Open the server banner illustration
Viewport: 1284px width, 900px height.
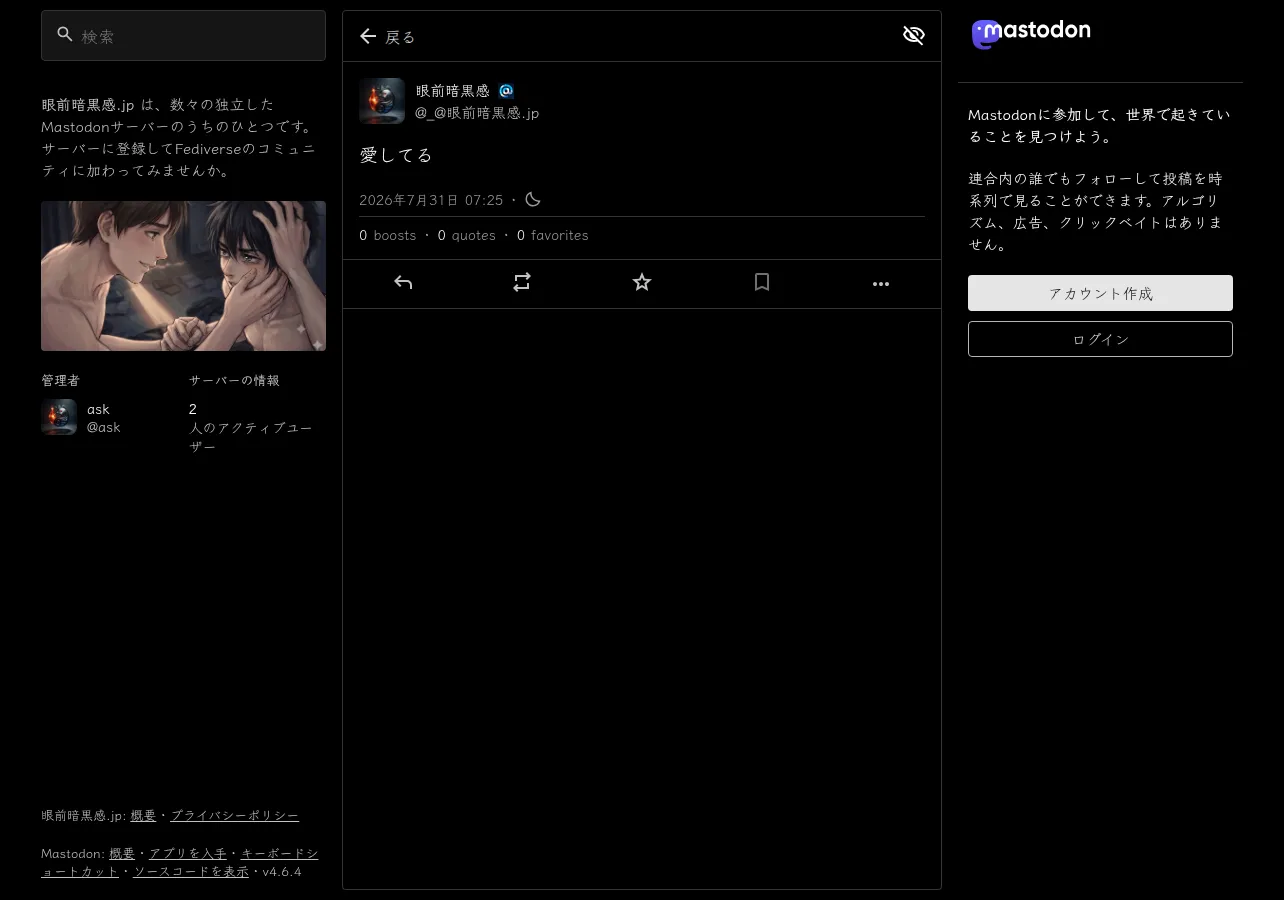[x=183, y=276]
